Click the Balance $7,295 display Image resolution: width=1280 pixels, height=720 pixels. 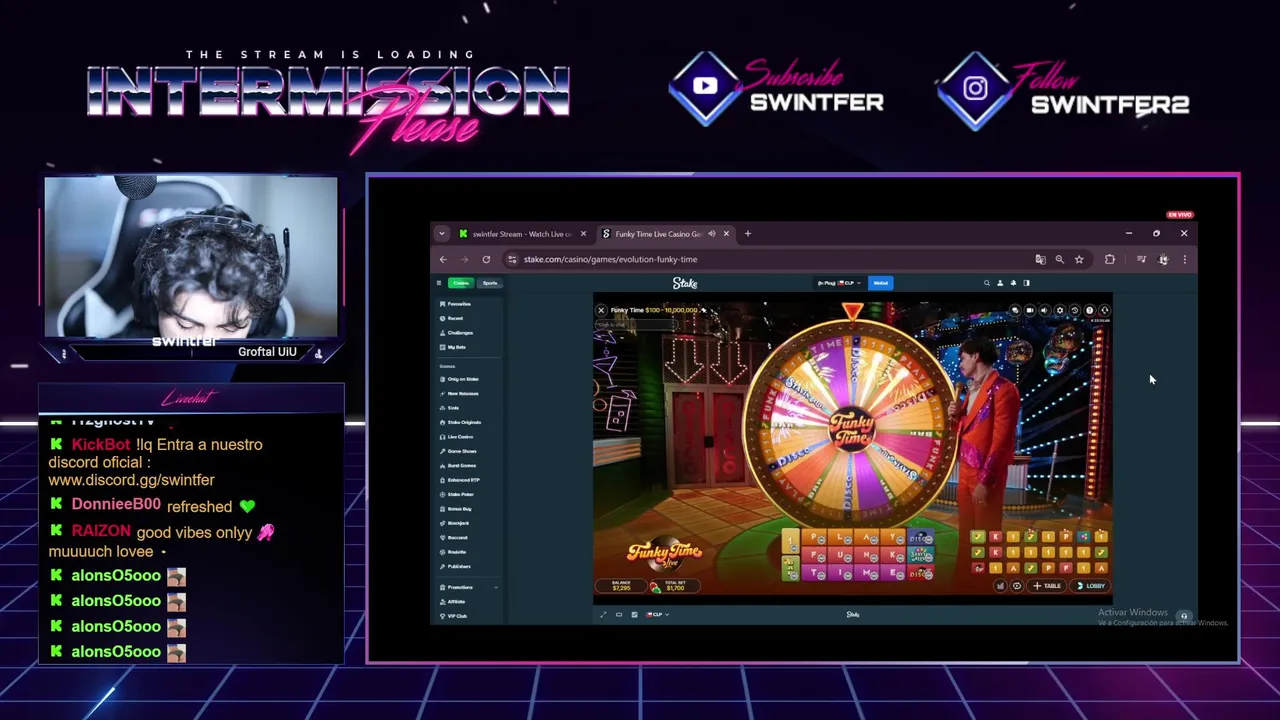[621, 585]
